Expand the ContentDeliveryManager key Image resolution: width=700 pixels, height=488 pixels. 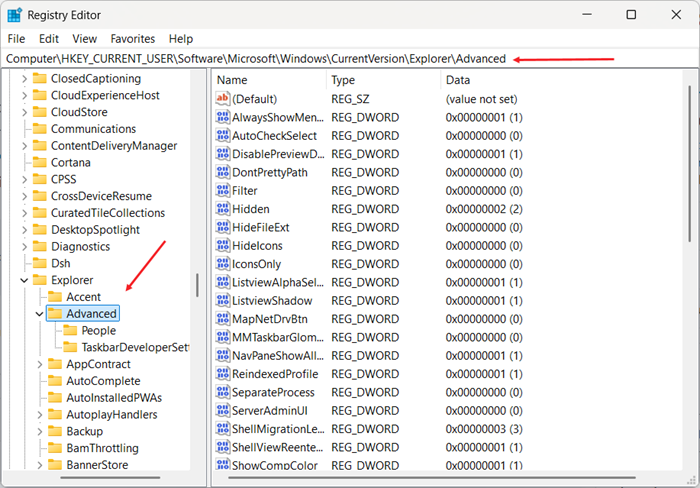pos(25,146)
